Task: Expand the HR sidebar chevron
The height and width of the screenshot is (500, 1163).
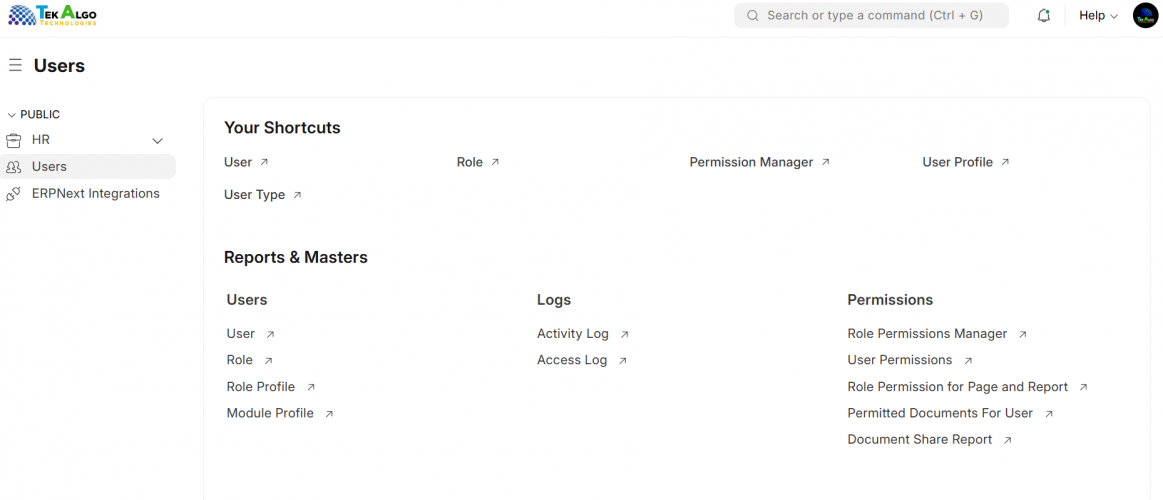Action: (x=157, y=141)
